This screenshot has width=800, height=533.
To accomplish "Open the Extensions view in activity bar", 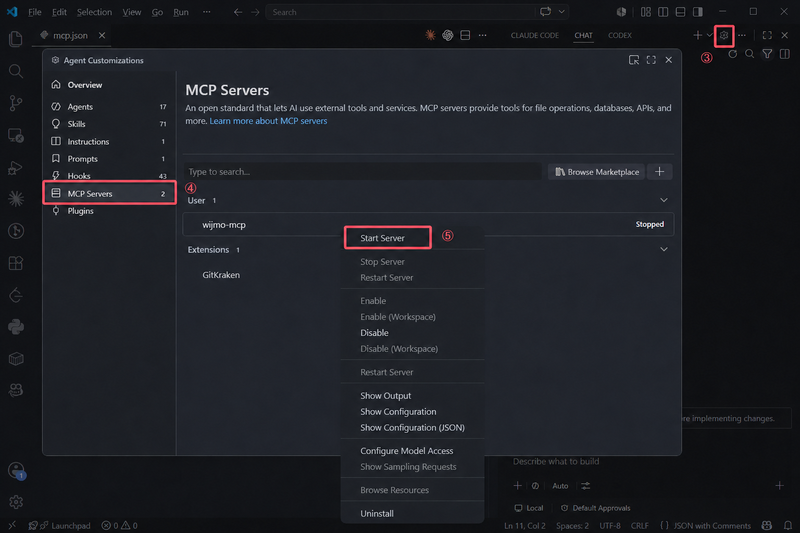I will click(x=16, y=263).
